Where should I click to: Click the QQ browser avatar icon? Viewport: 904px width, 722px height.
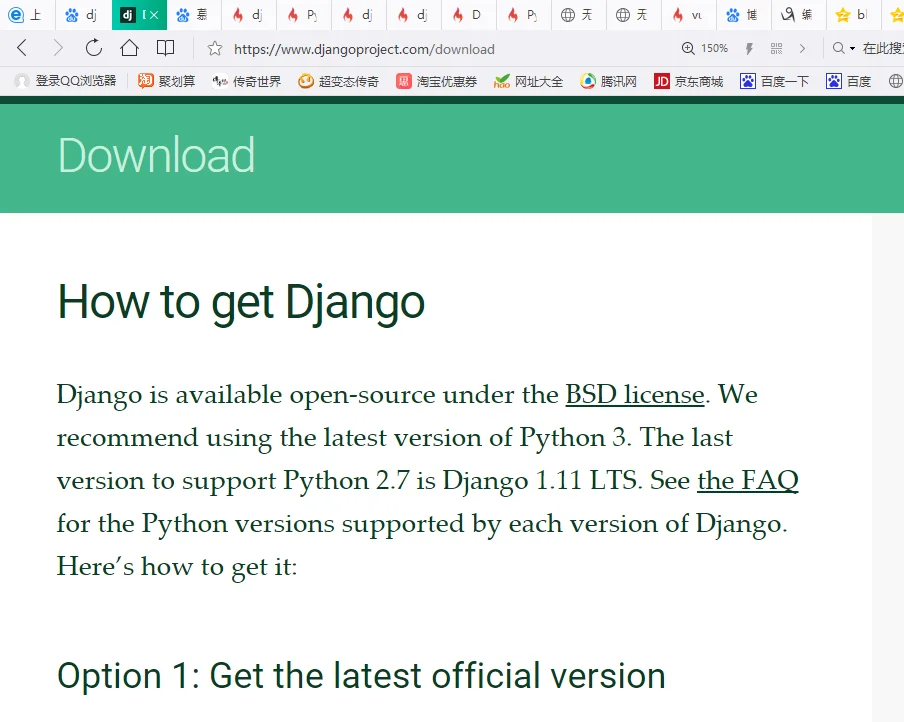point(22,81)
